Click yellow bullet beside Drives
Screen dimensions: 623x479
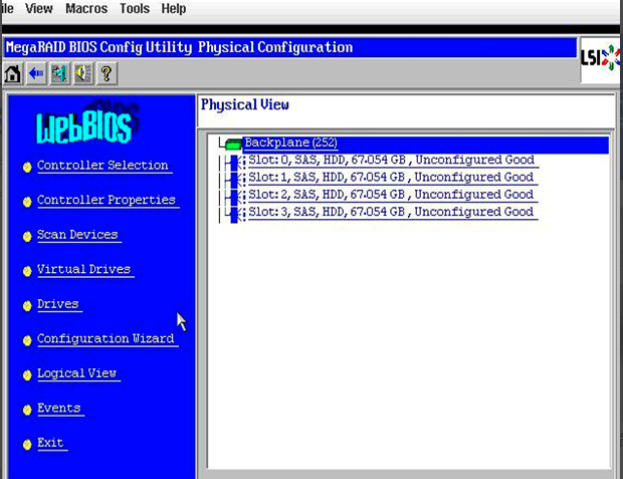click(27, 306)
